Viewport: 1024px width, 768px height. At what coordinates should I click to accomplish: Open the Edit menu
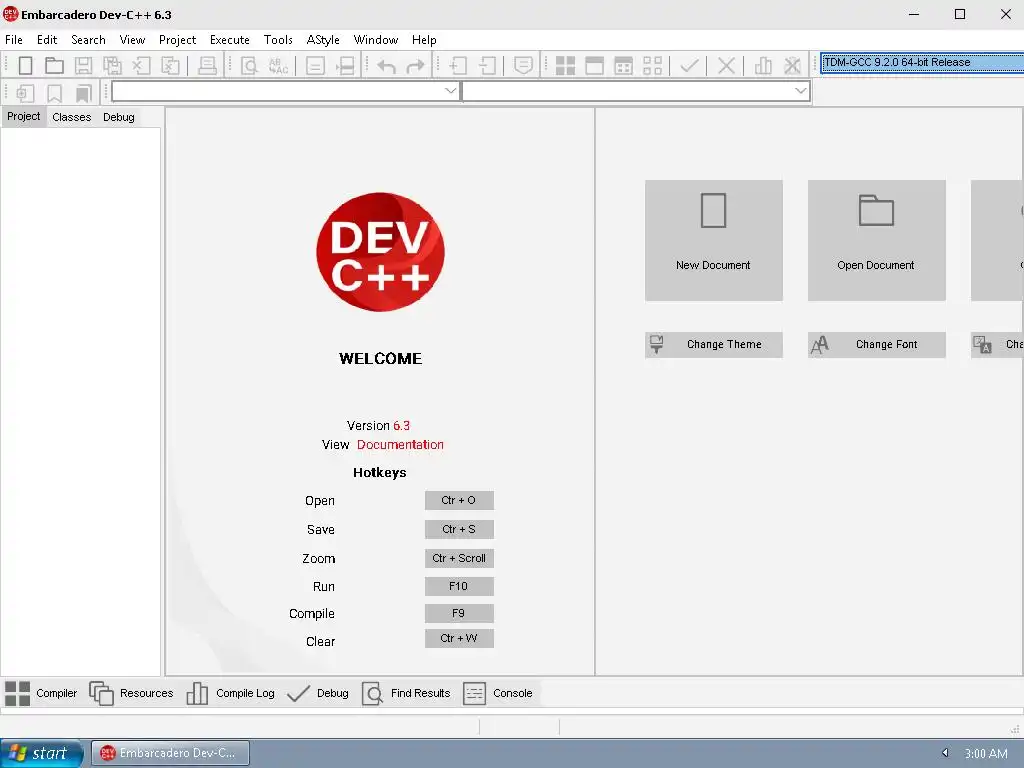pos(47,40)
